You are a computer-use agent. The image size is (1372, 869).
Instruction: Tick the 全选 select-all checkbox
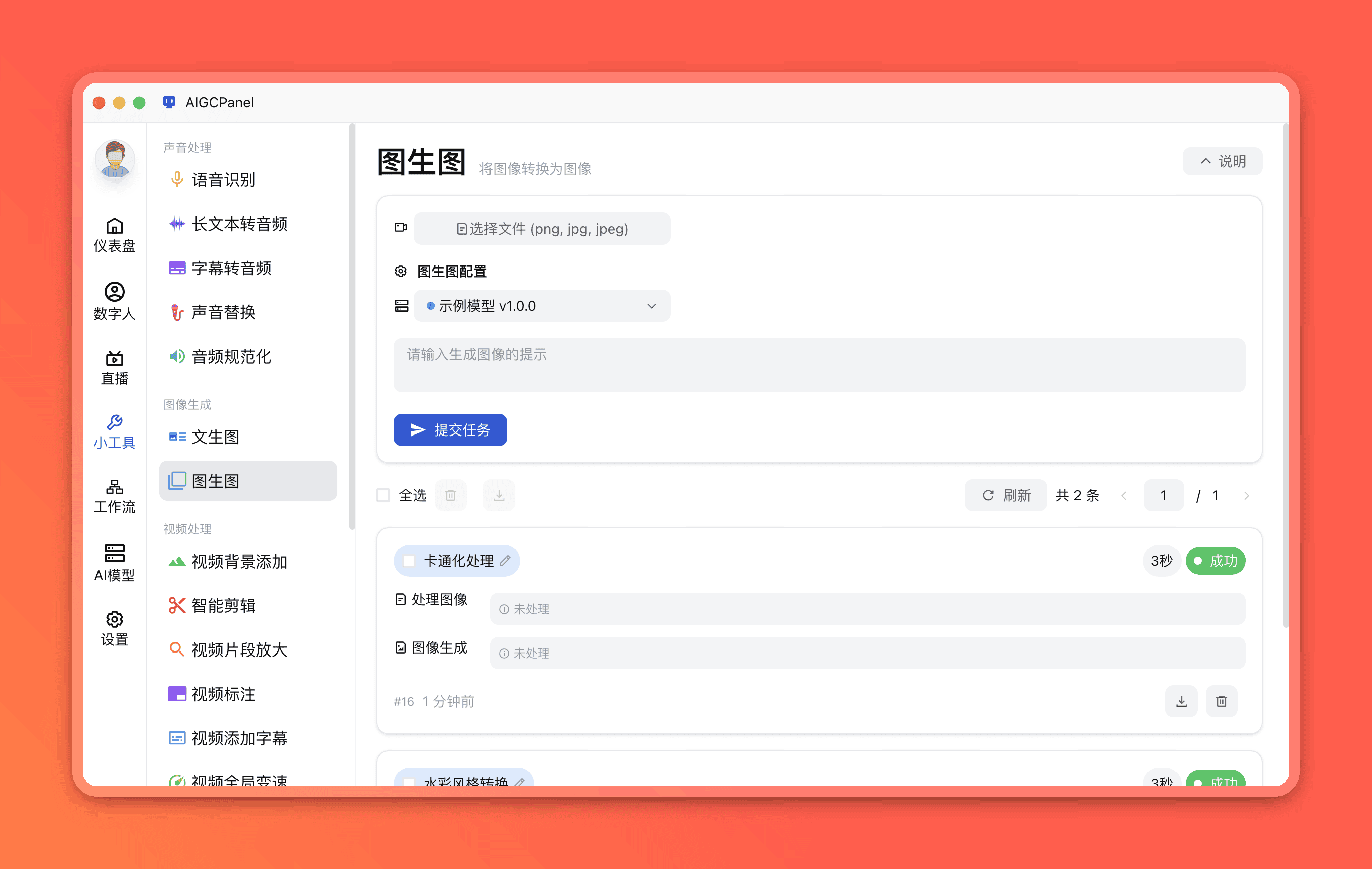point(383,495)
